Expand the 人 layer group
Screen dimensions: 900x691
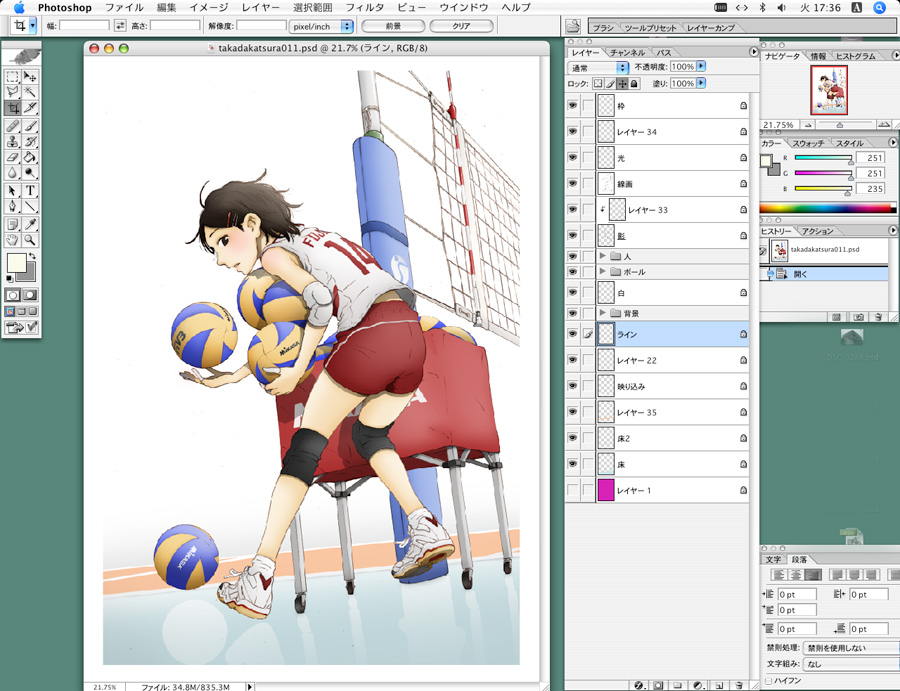tap(602, 256)
